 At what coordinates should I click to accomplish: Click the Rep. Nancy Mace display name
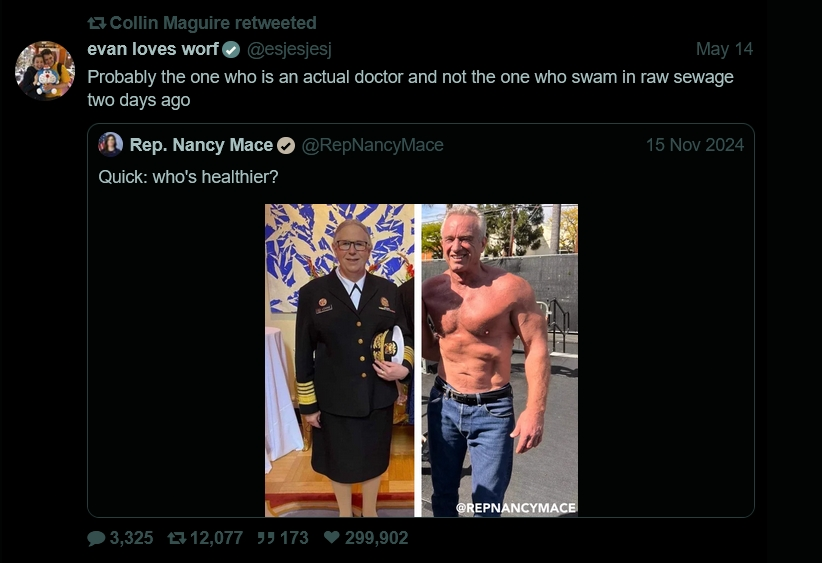201,145
